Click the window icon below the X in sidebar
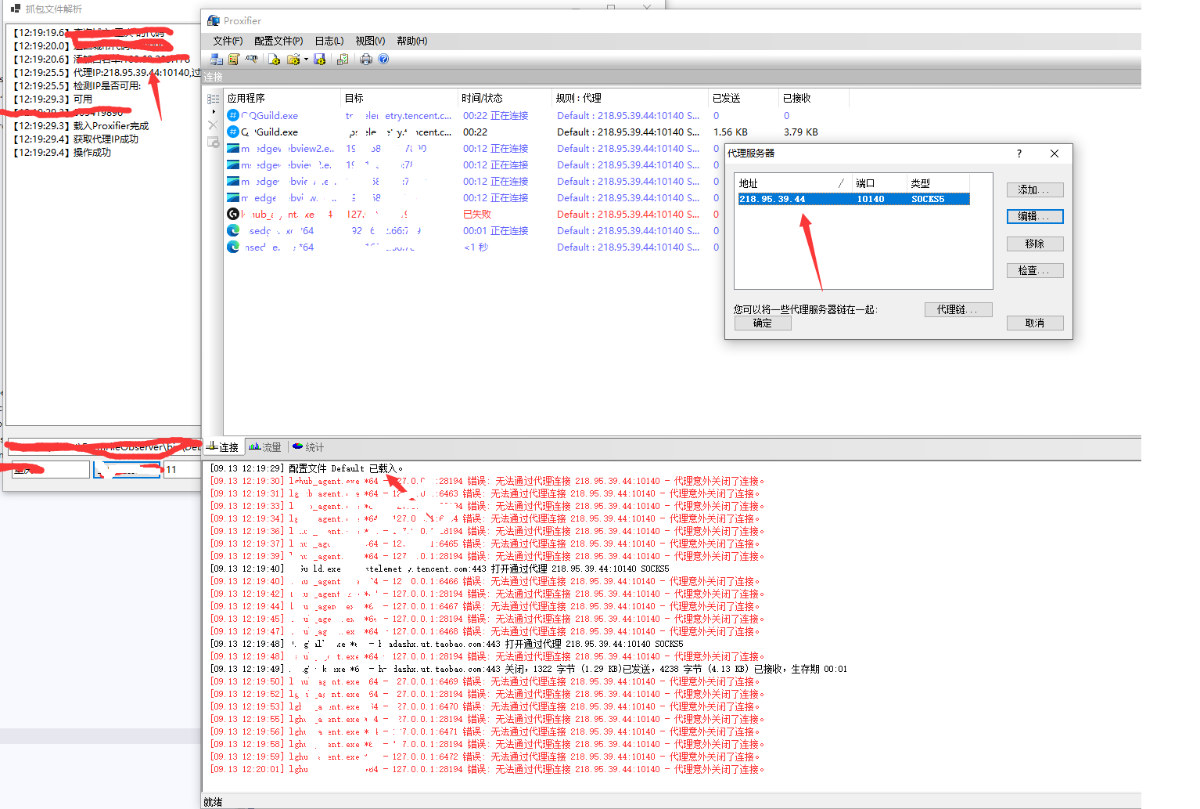Image resolution: width=1200 pixels, height=809 pixels. [212, 142]
